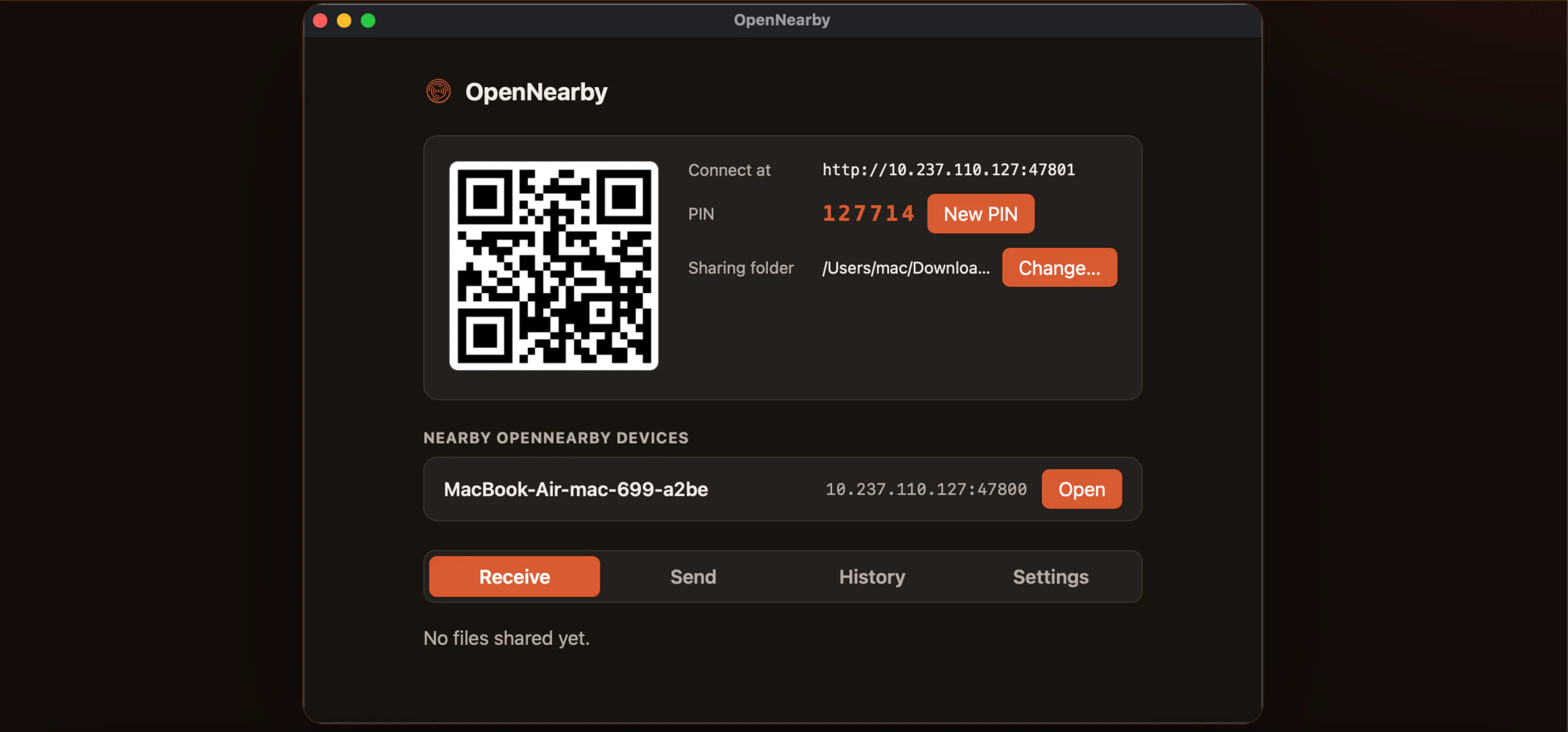1568x732 pixels.
Task: Click the QR code image
Action: (x=553, y=266)
